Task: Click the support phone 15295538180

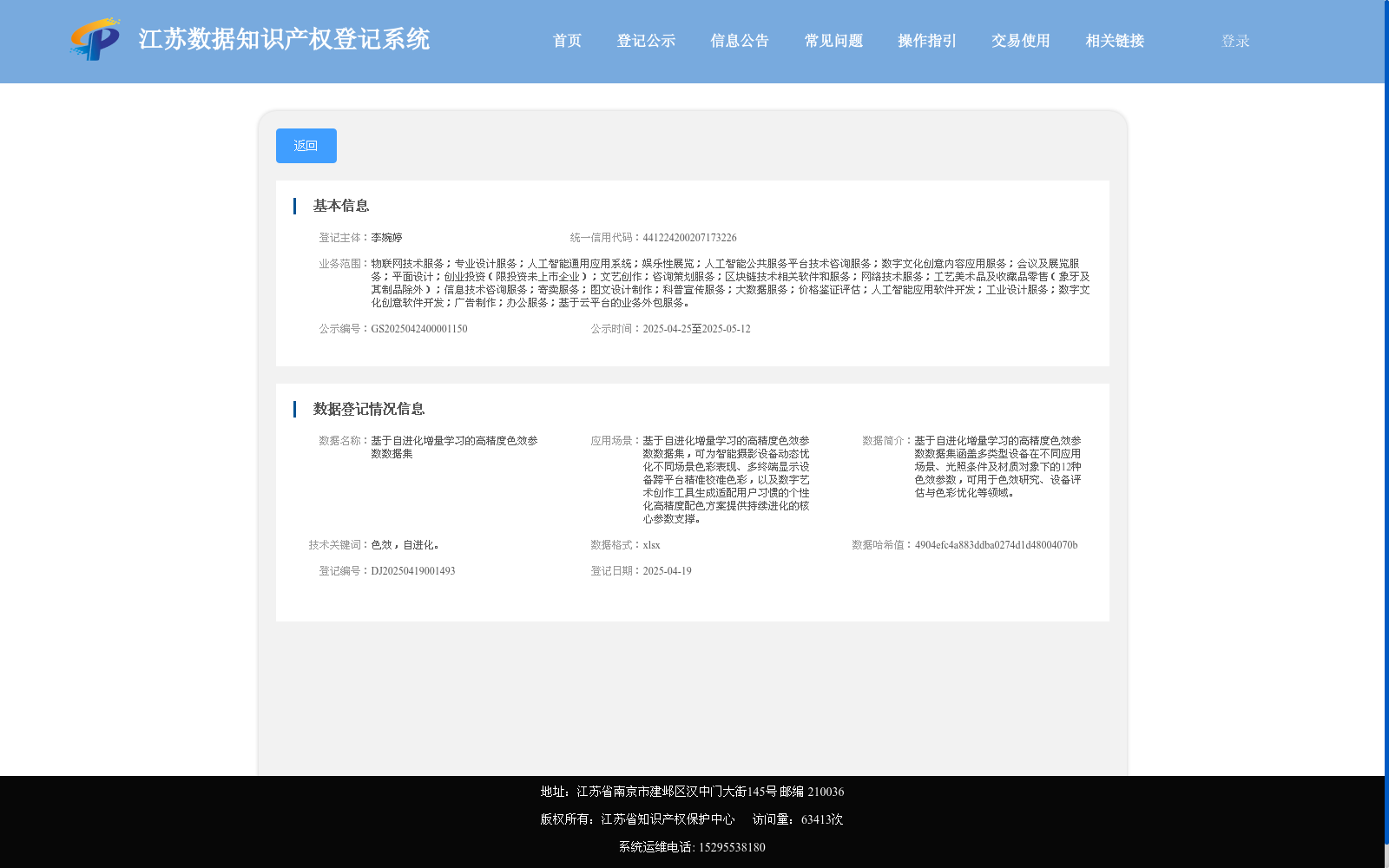Action: pos(732,847)
